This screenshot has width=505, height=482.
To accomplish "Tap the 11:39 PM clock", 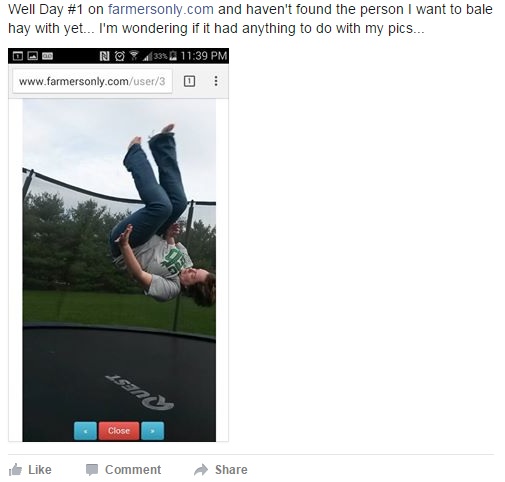I will 204,55.
